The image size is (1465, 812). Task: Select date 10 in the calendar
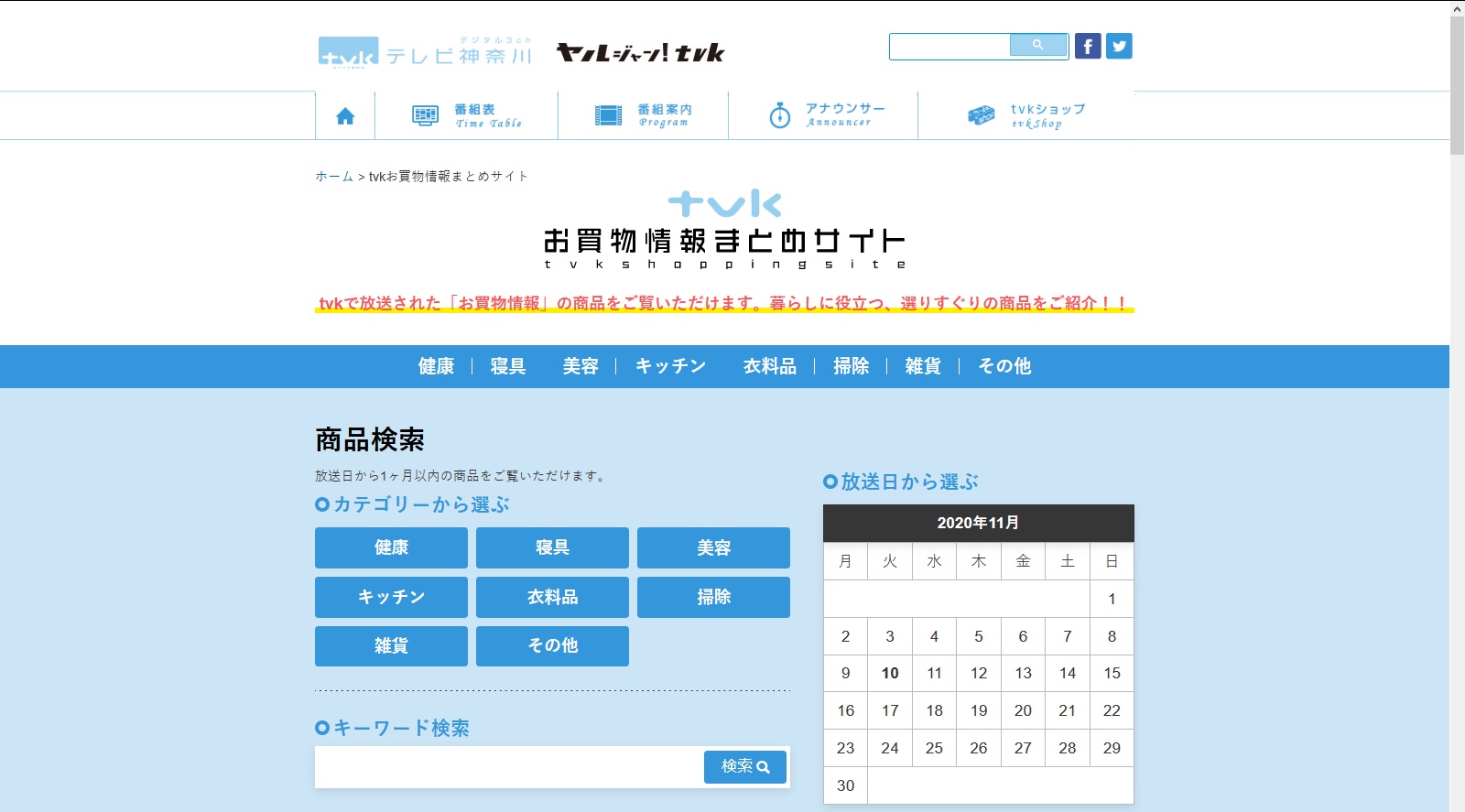890,674
